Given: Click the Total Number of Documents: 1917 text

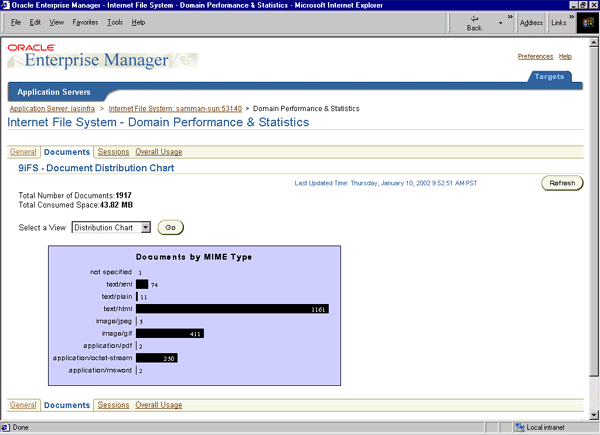Looking at the screenshot, I should pos(75,196).
